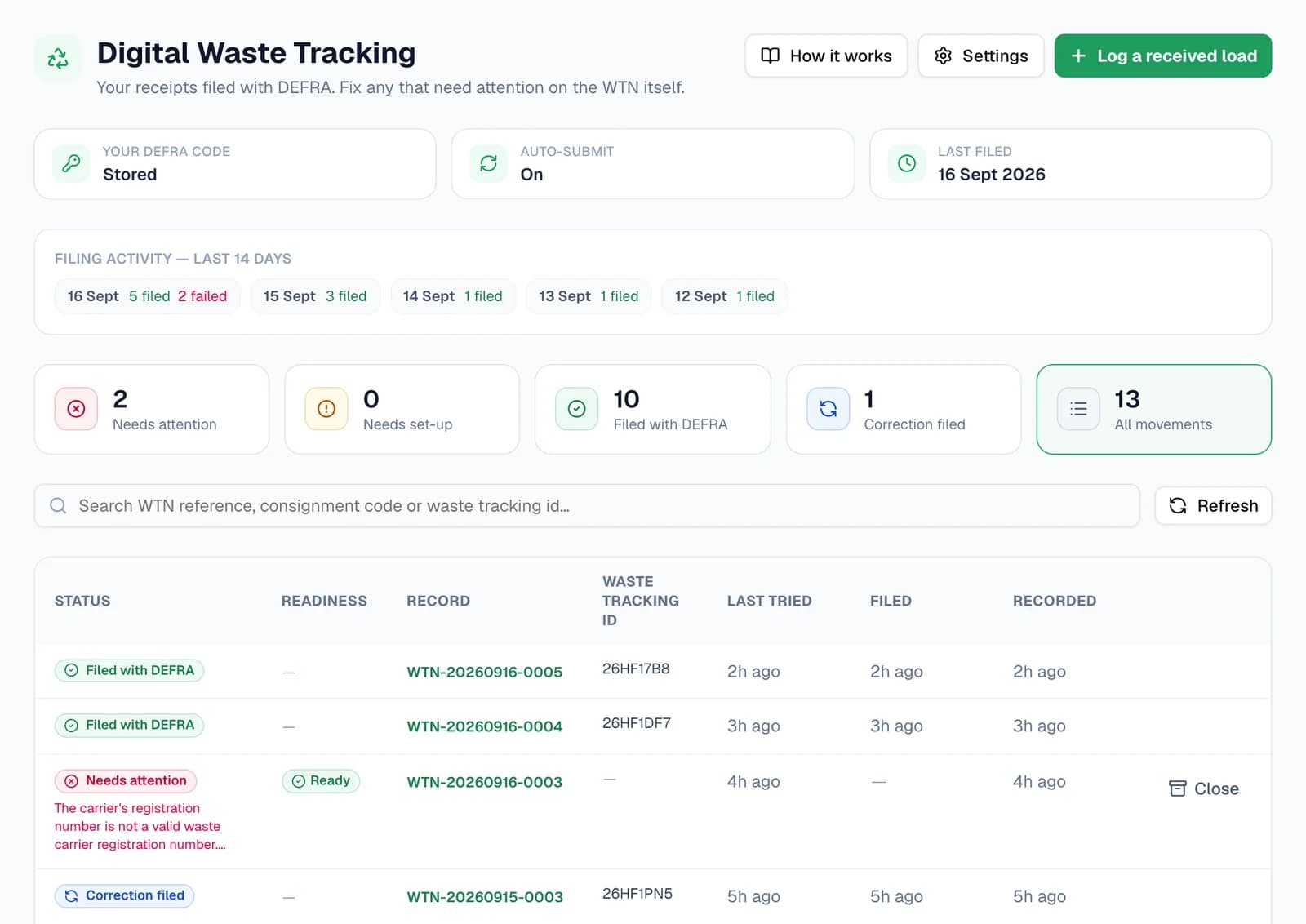This screenshot has width=1306, height=924.
Task: Click the sync arrows icon for Auto-submit
Action: (488, 163)
